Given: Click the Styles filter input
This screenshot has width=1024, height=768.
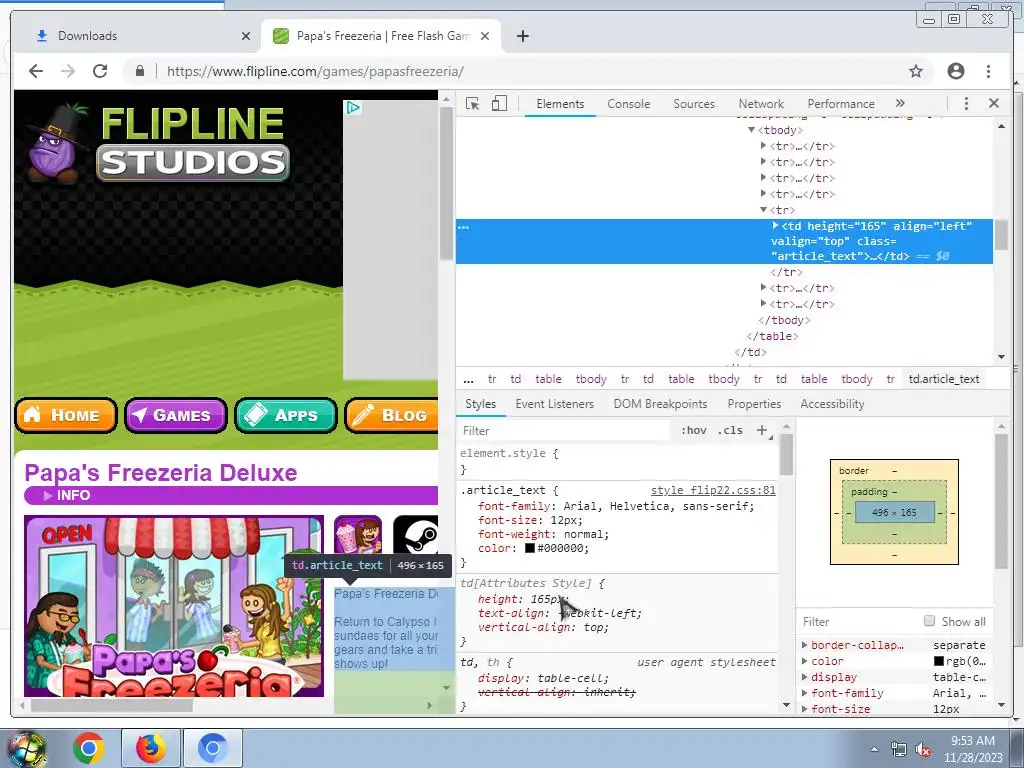Looking at the screenshot, I should coord(564,430).
